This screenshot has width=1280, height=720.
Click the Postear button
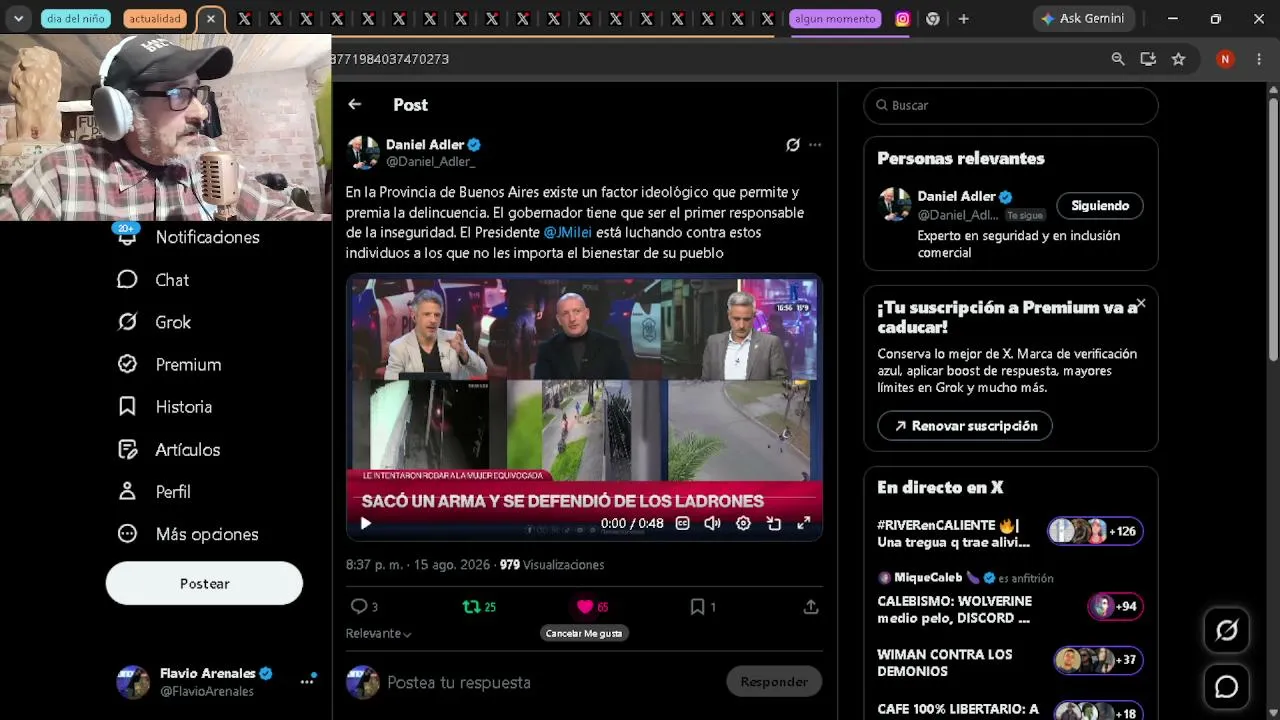[204, 583]
